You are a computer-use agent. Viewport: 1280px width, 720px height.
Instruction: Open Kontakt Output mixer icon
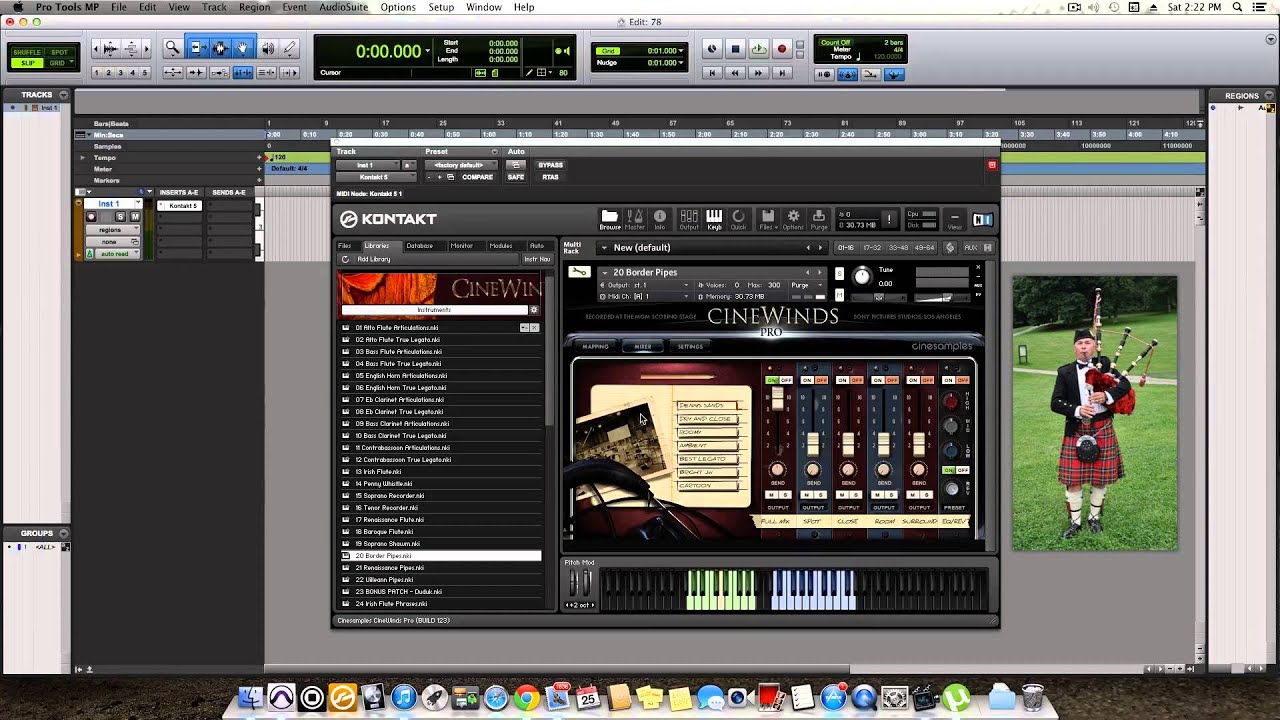pyautogui.click(x=689, y=219)
